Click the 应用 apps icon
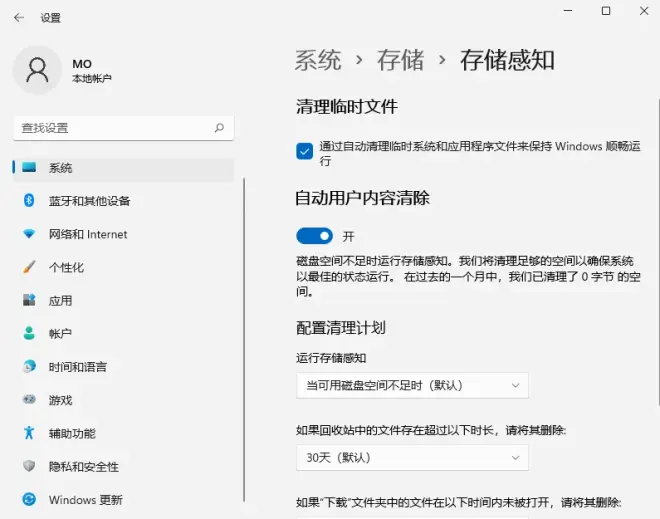Screen dimensions: 660x519 29,300
